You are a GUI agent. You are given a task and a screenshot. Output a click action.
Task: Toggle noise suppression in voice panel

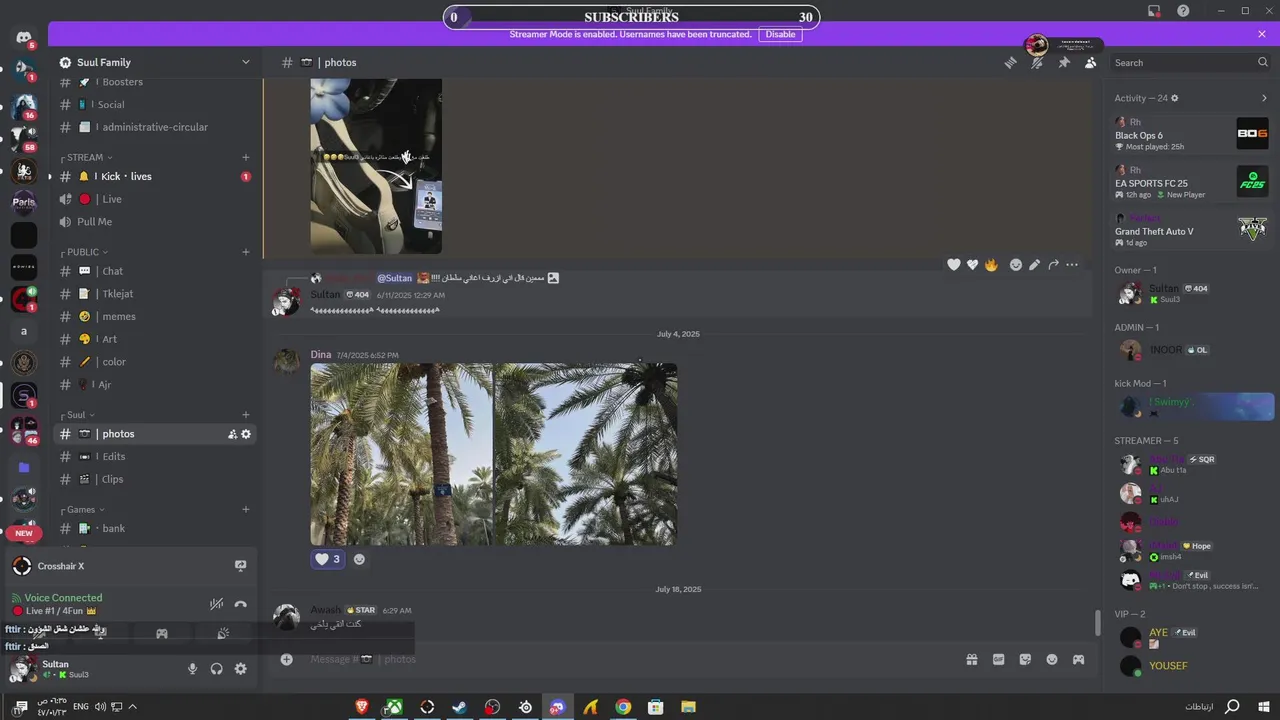point(216,604)
